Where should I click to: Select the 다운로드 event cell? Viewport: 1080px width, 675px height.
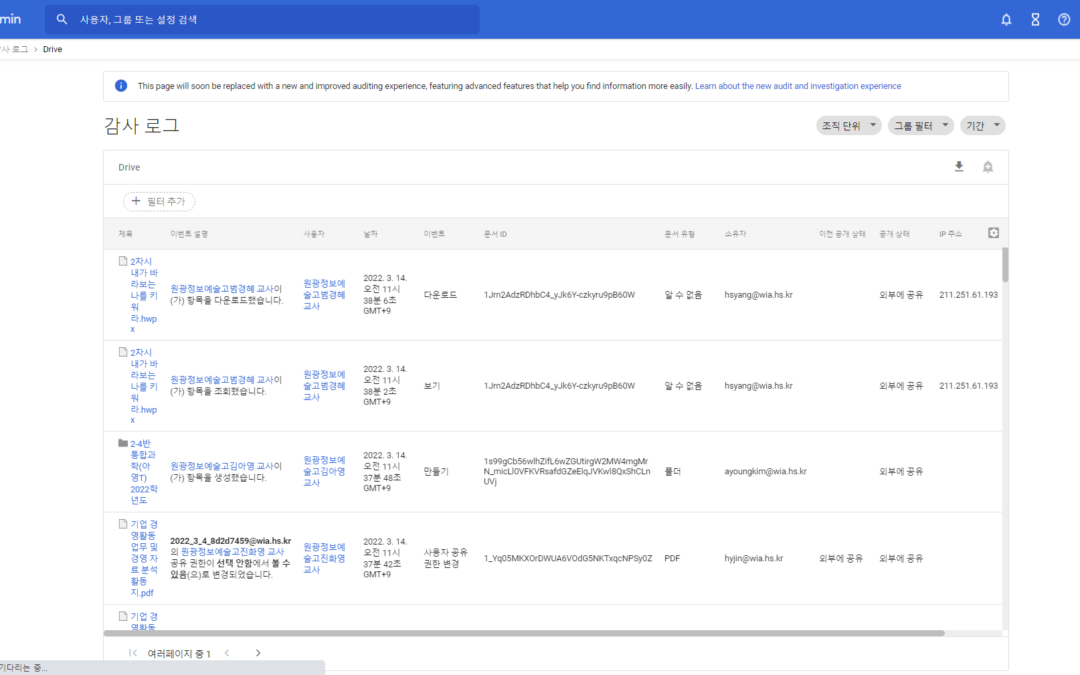click(440, 295)
